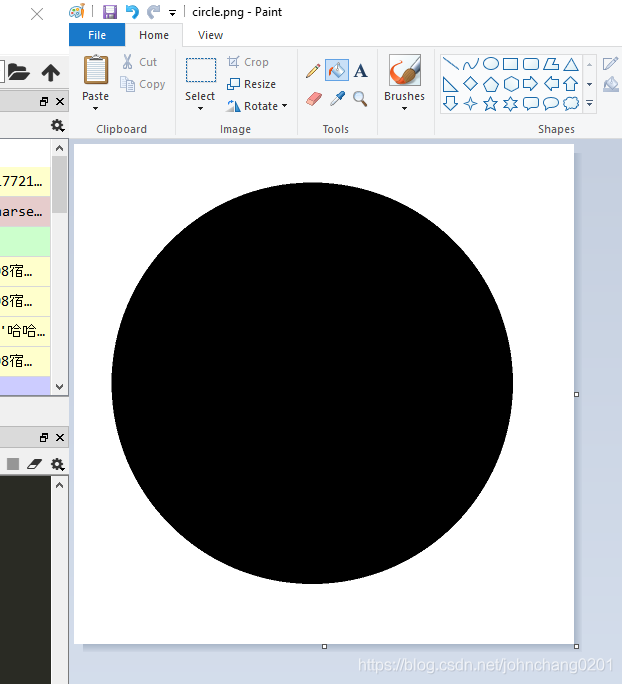Image resolution: width=622 pixels, height=684 pixels.
Task: Expand the Paste options arrow
Action: coord(96,108)
